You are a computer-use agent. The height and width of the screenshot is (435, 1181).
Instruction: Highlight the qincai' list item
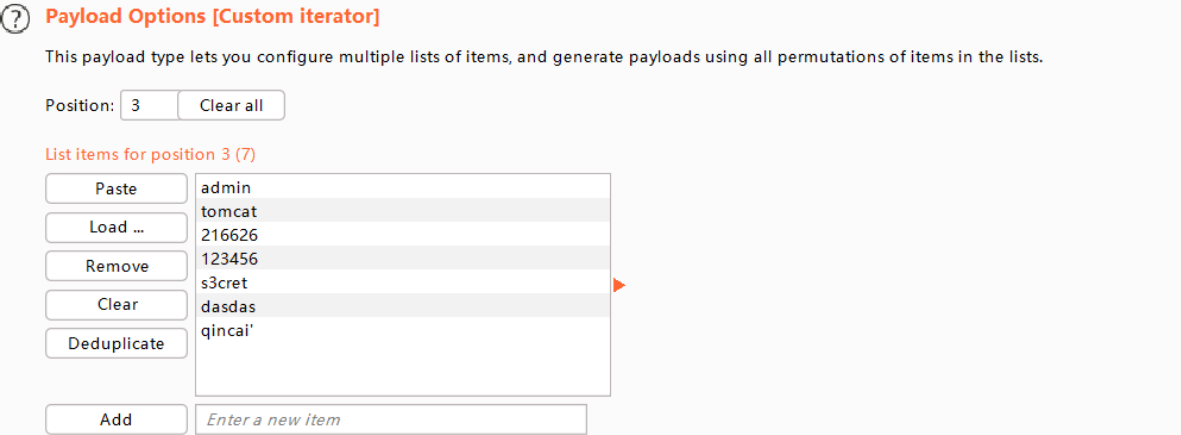click(x=226, y=331)
